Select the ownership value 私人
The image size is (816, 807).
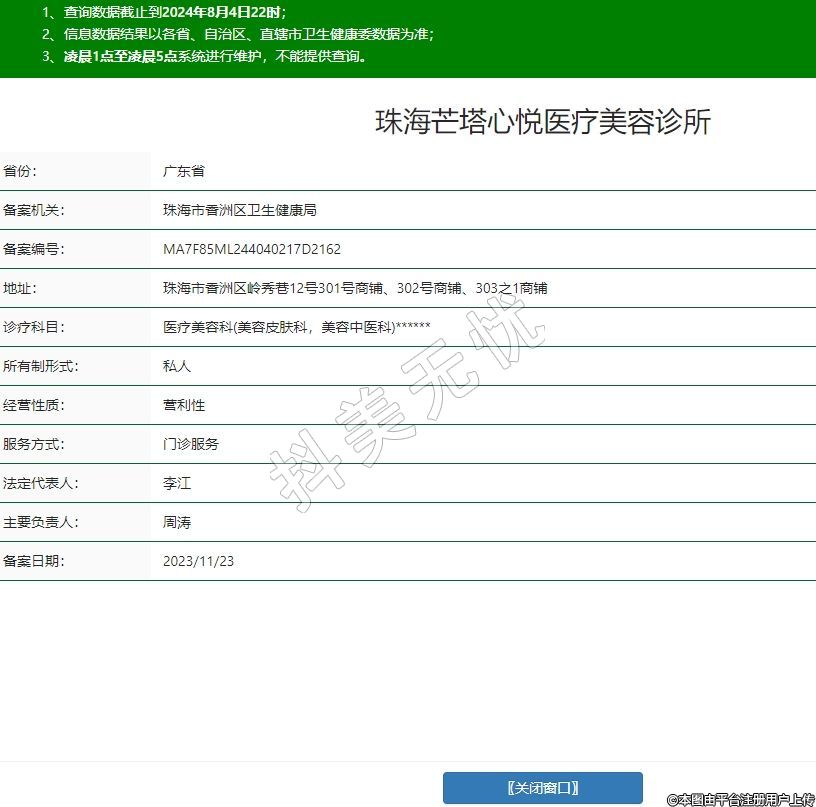(x=177, y=366)
